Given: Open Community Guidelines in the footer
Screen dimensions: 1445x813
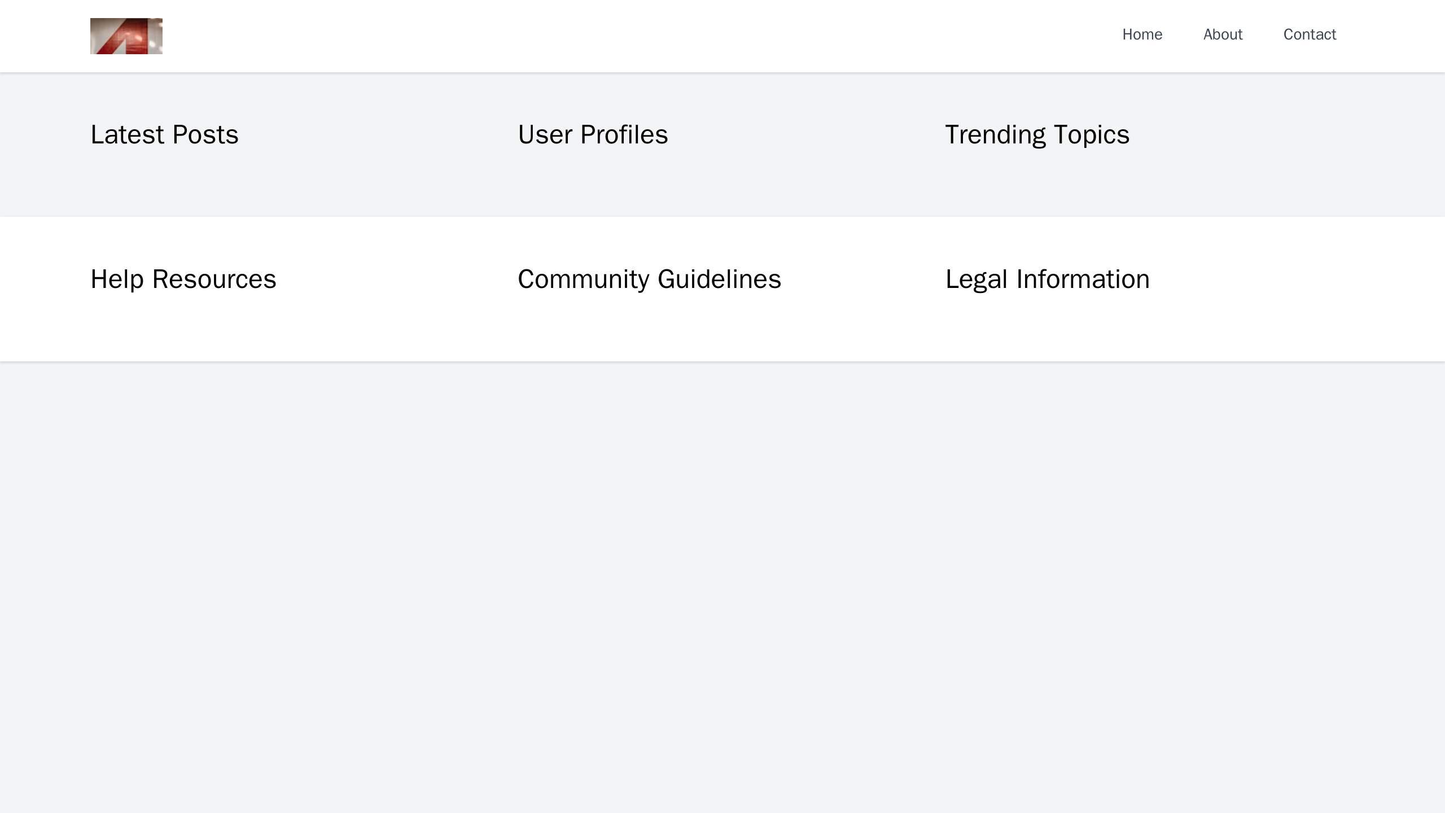Looking at the screenshot, I should [x=649, y=279].
